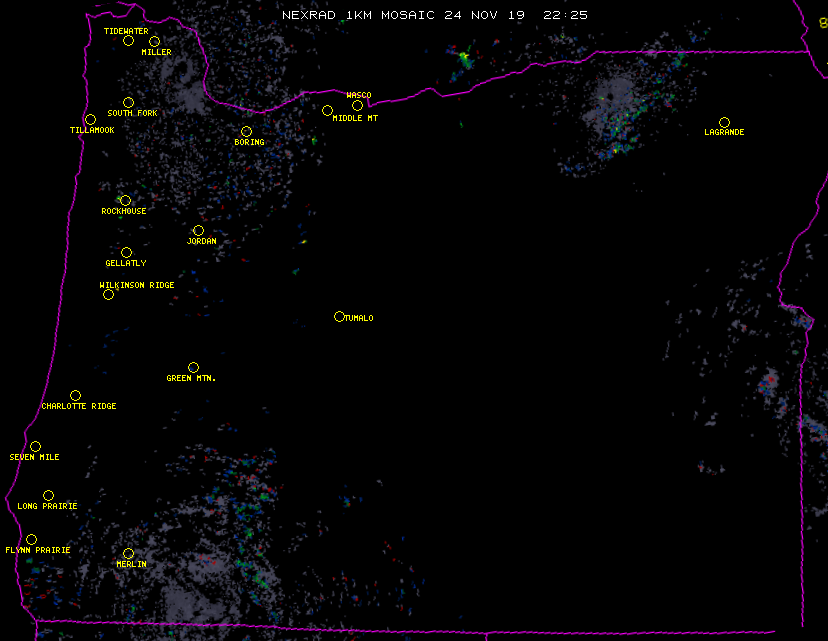Screen dimensions: 828x641
Task: Click the Tidewater station circle marker
Action: point(128,41)
